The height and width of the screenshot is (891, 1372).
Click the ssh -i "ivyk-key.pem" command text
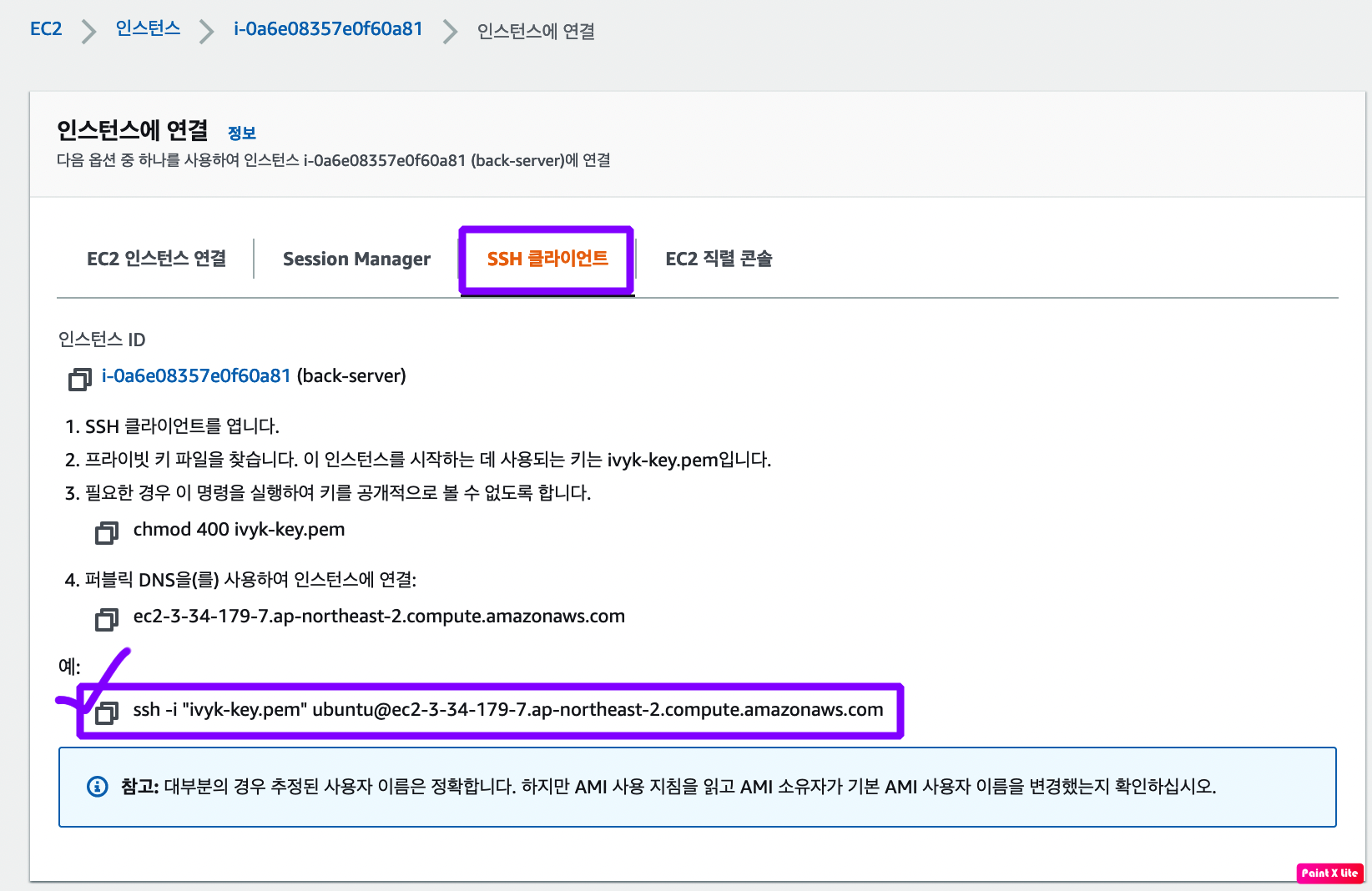click(508, 710)
